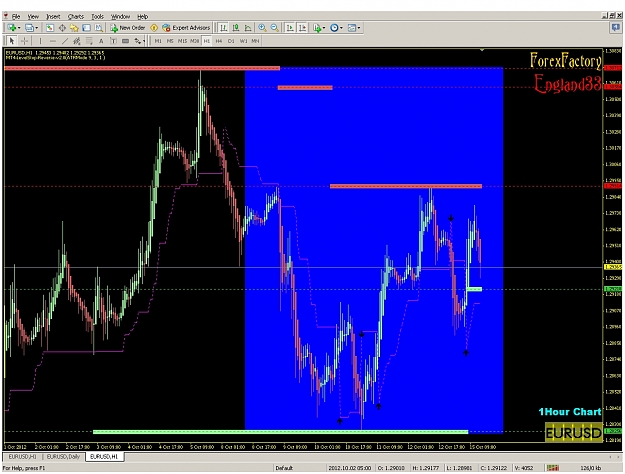This screenshot has width=625, height=474.
Task: Select the Cursor arrow tool
Action: (x=12, y=41)
